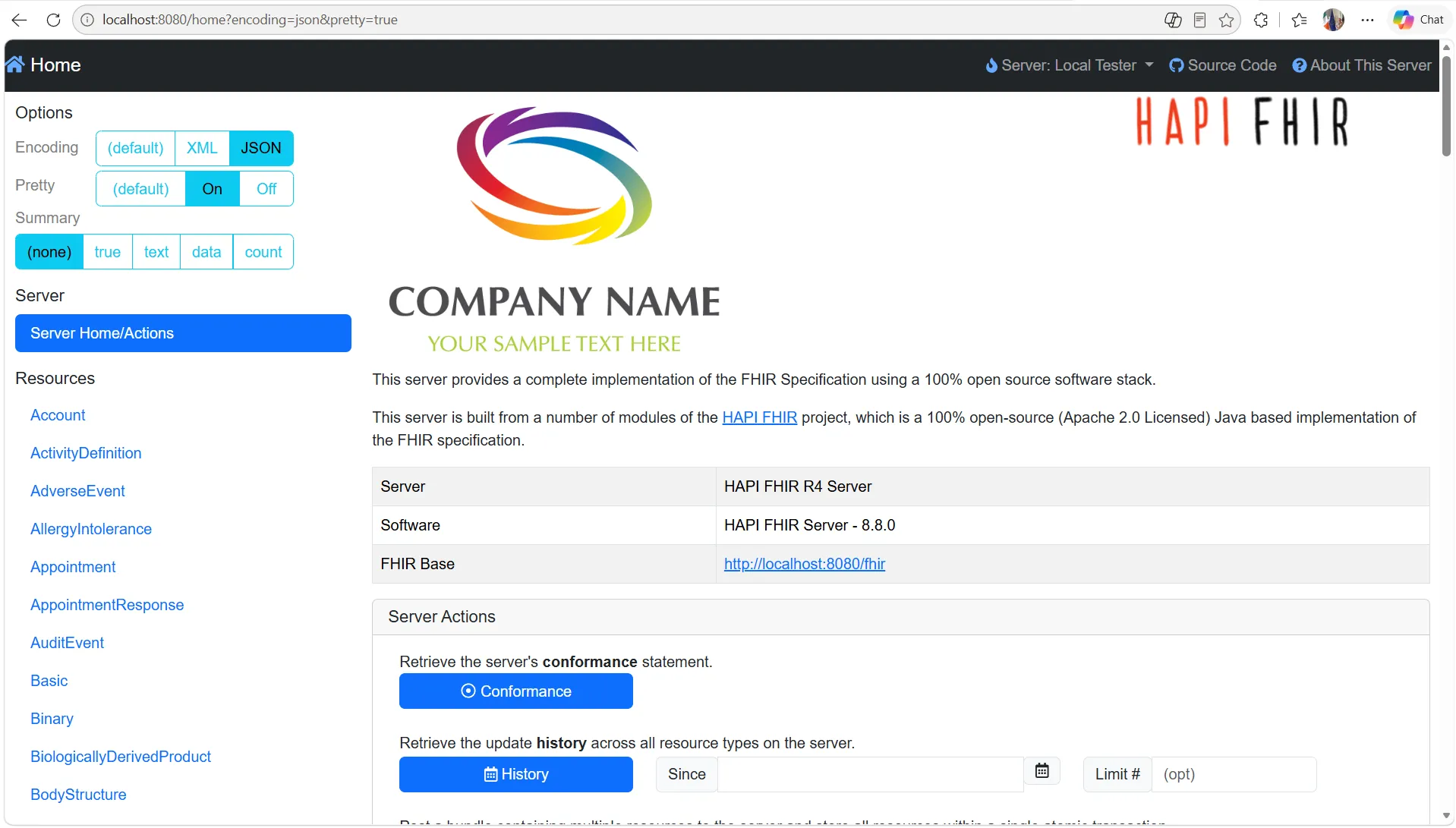The height and width of the screenshot is (828, 1456).
Task: Open the AppointmentResponse resource
Action: [107, 605]
